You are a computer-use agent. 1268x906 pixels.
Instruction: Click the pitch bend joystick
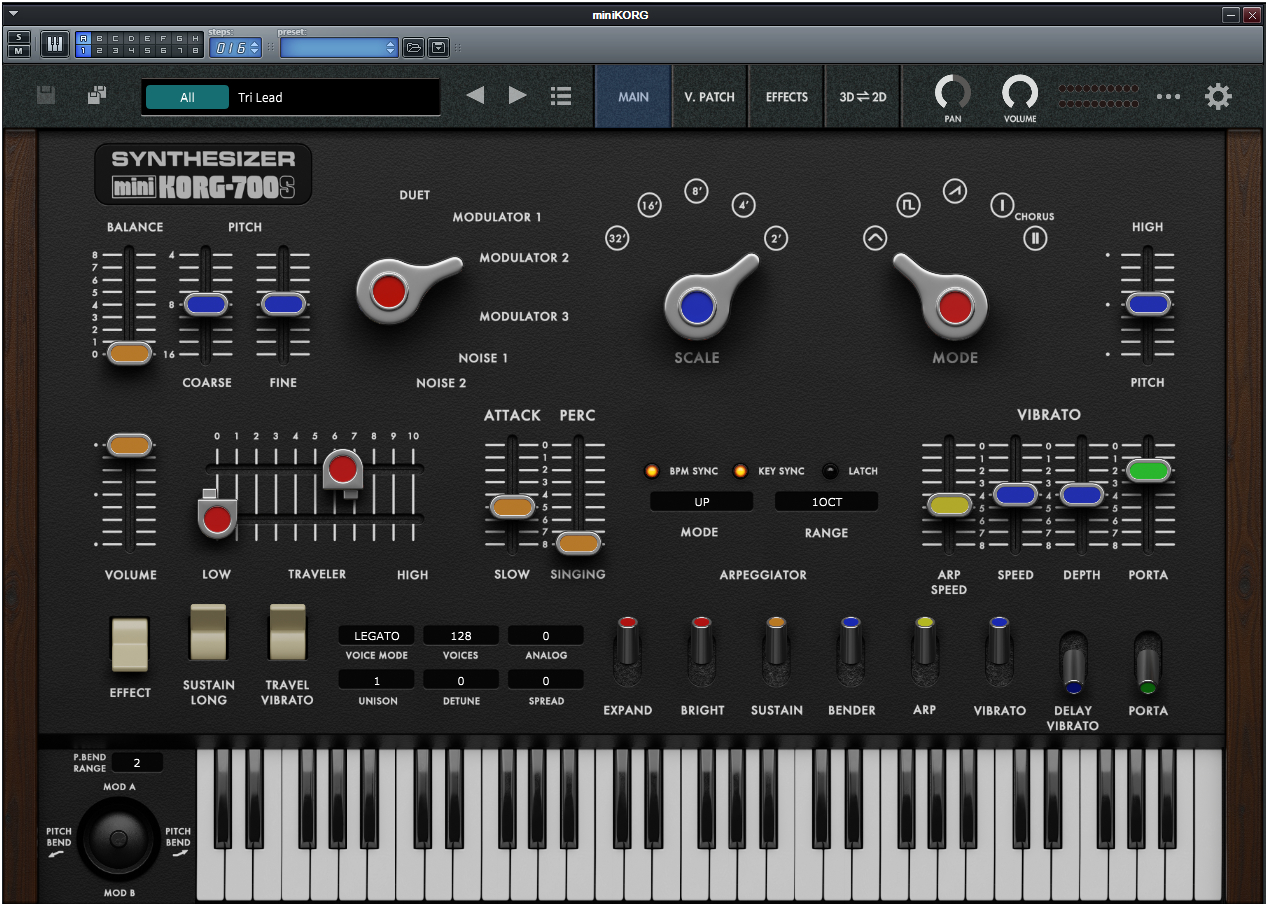(118, 838)
